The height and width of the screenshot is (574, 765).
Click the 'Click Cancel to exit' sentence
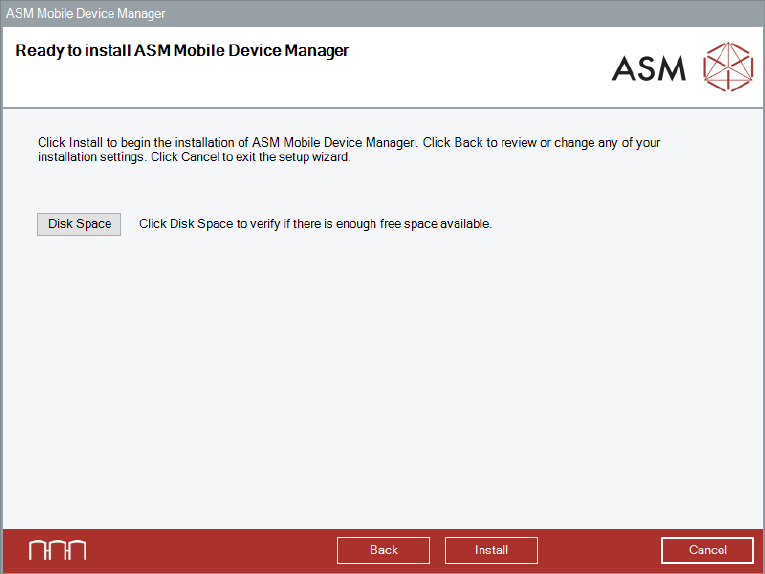(x=250, y=158)
